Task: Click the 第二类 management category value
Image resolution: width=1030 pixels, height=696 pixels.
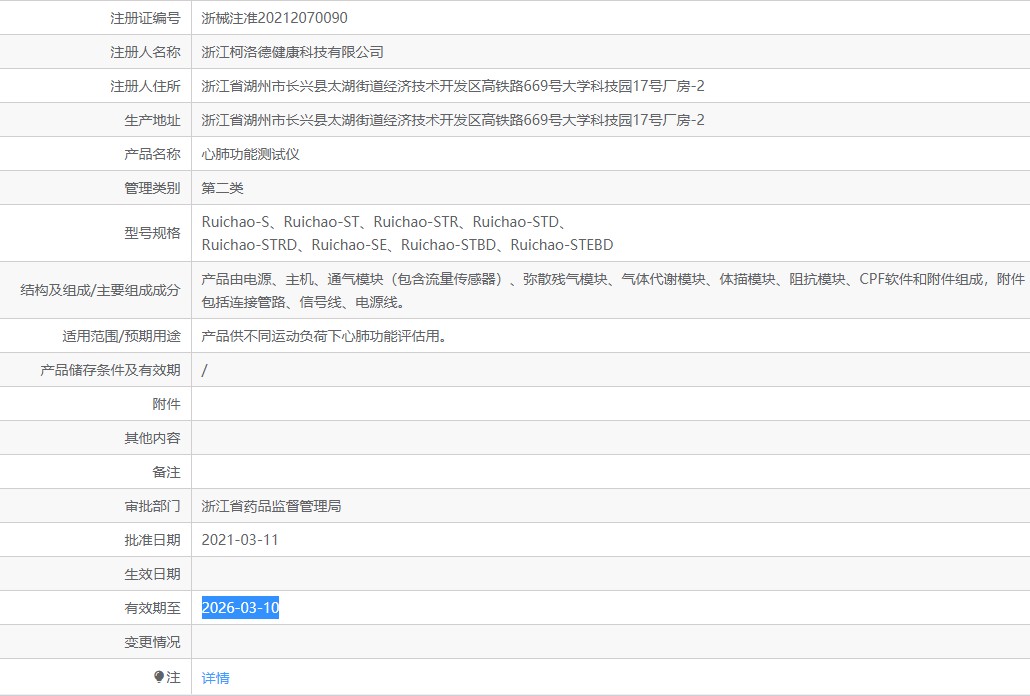Action: coord(222,188)
